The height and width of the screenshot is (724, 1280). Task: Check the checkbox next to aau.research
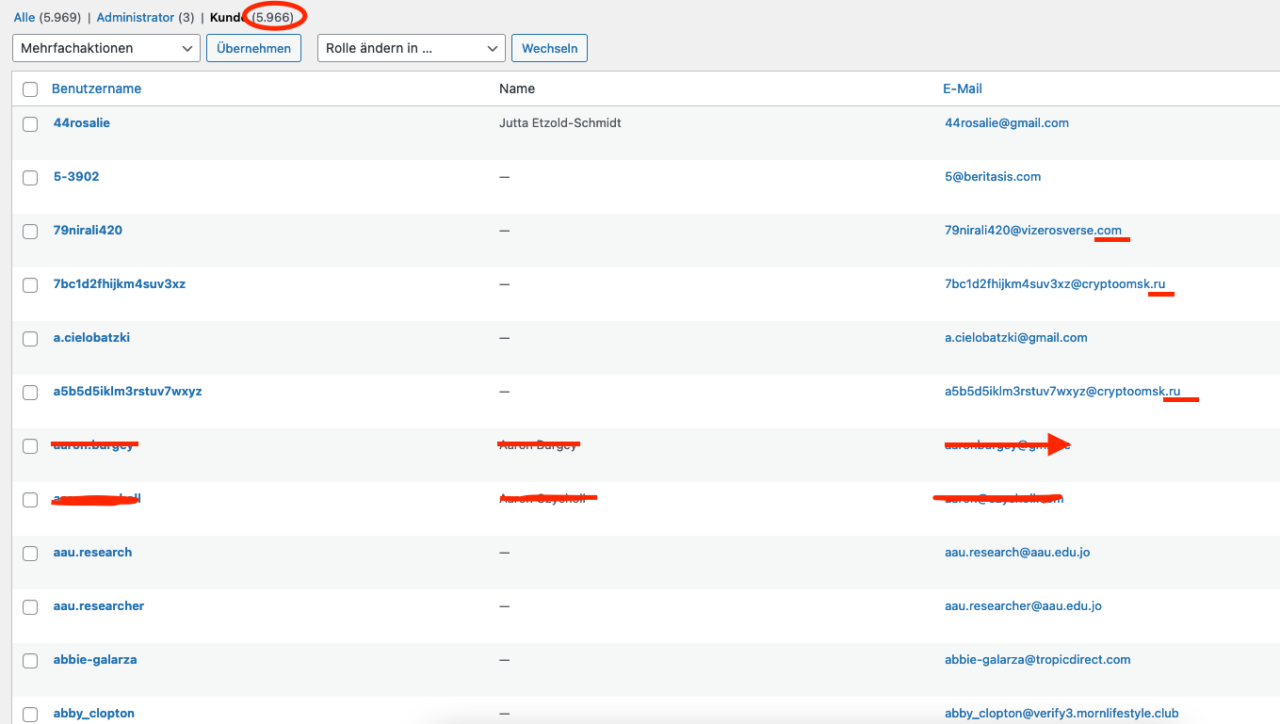[x=29, y=553]
